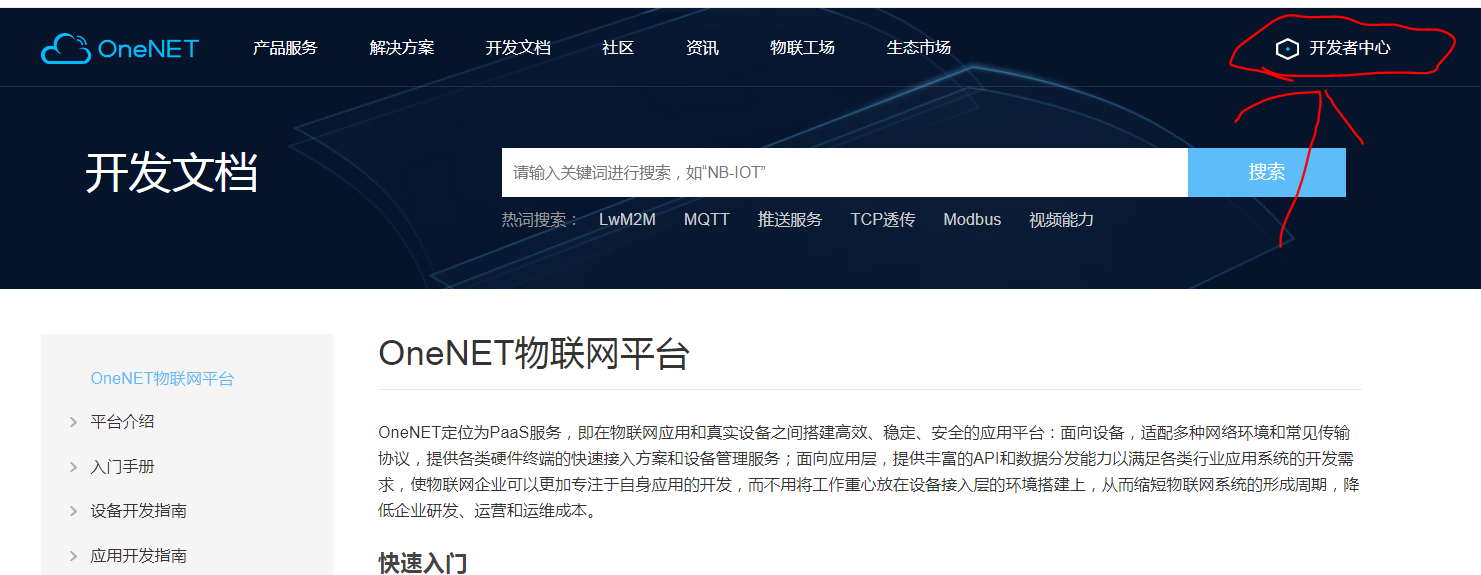Click the blue 搜索 button
This screenshot has height=575, width=1481.
coord(1267,172)
